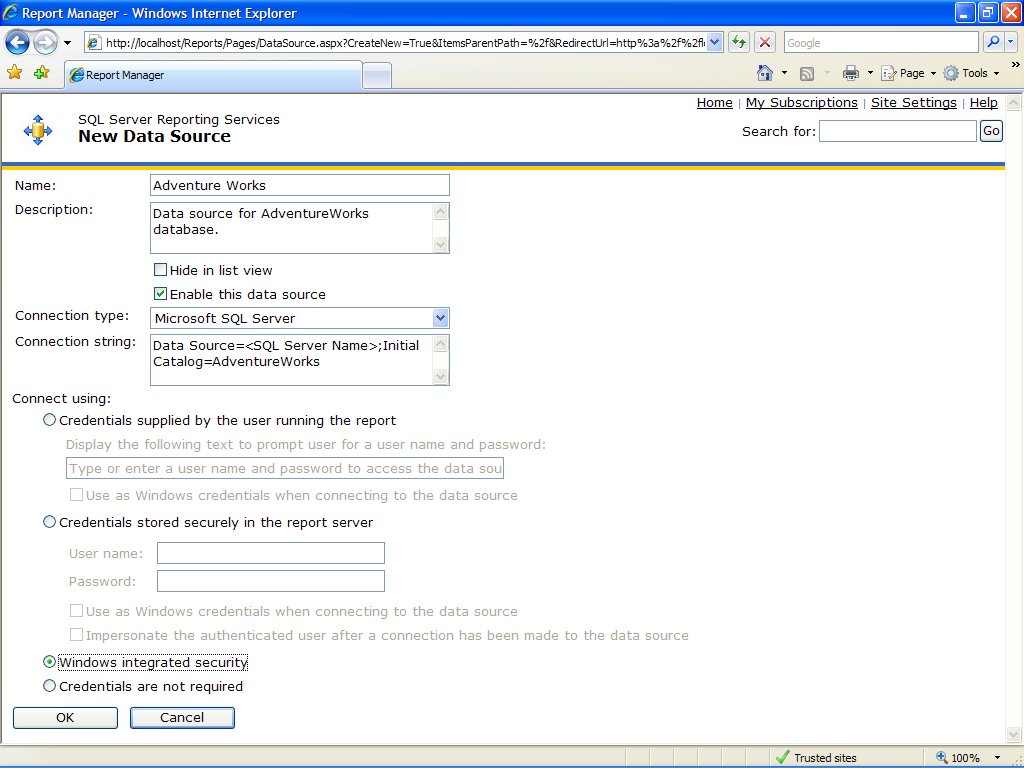1024x768 pixels.
Task: Check Impersonate the authenticated user checkbox
Action: [76, 634]
